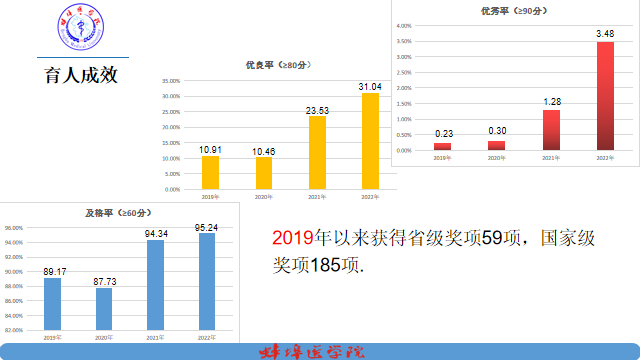Image resolution: width=640 pixels, height=360 pixels.
Task: Select the blue 95.24 bar for 2022
Action: pyautogui.click(x=207, y=282)
